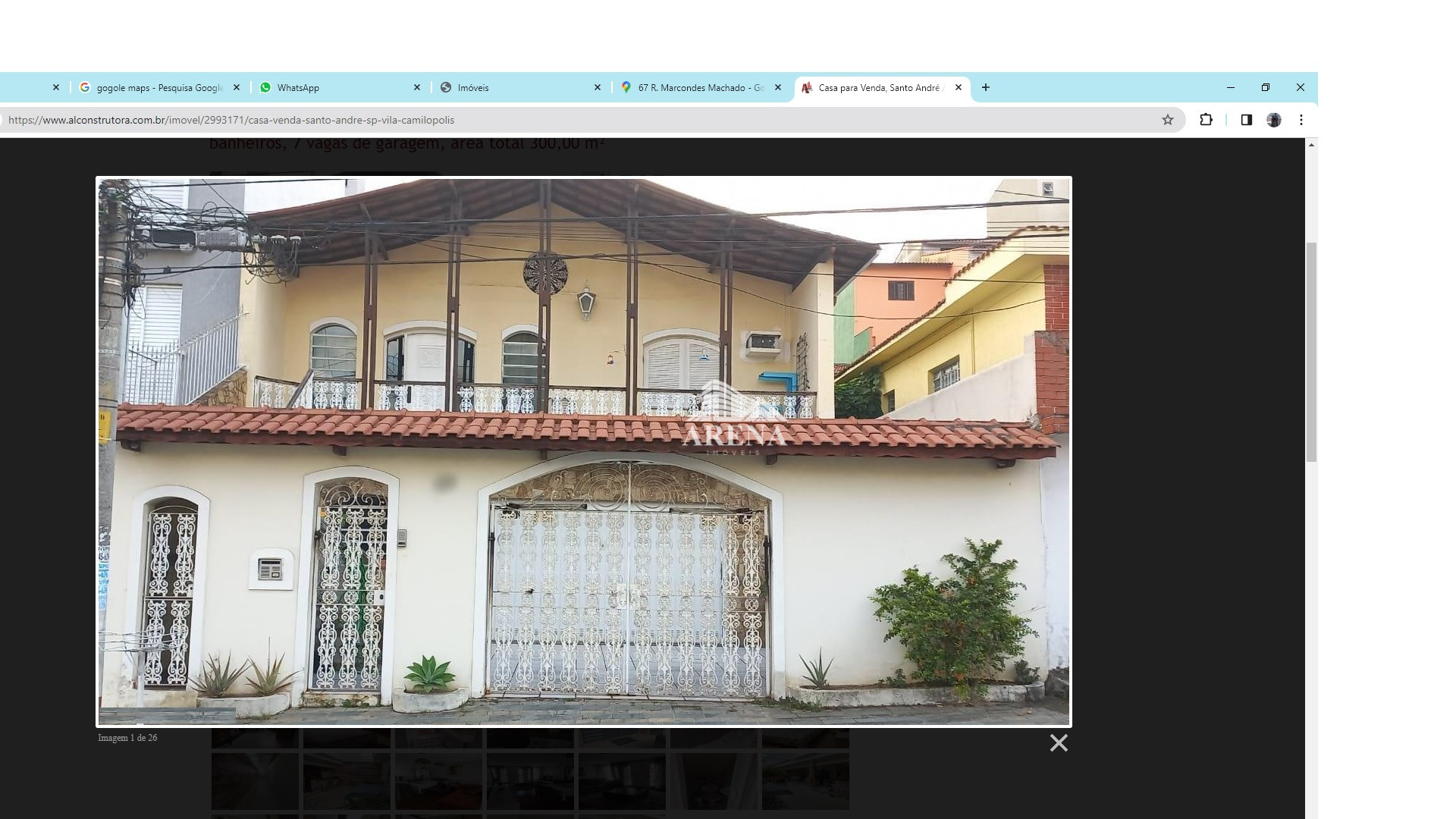This screenshot has height=819, width=1456.
Task: Click the page vertical scrollbar thumb
Action: (x=1311, y=353)
